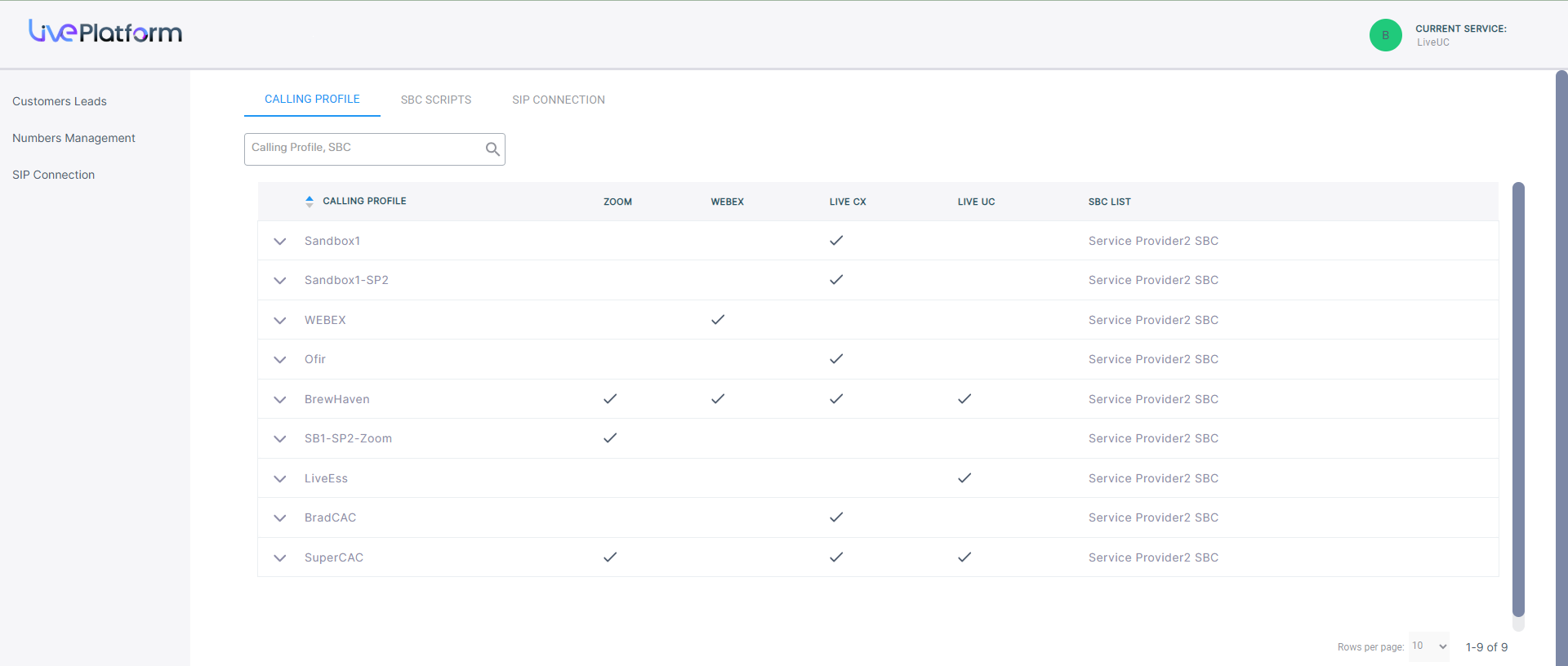Click Service Provider2 SBC in BradCAC row
Image resolution: width=1568 pixels, height=666 pixels.
pos(1153,517)
